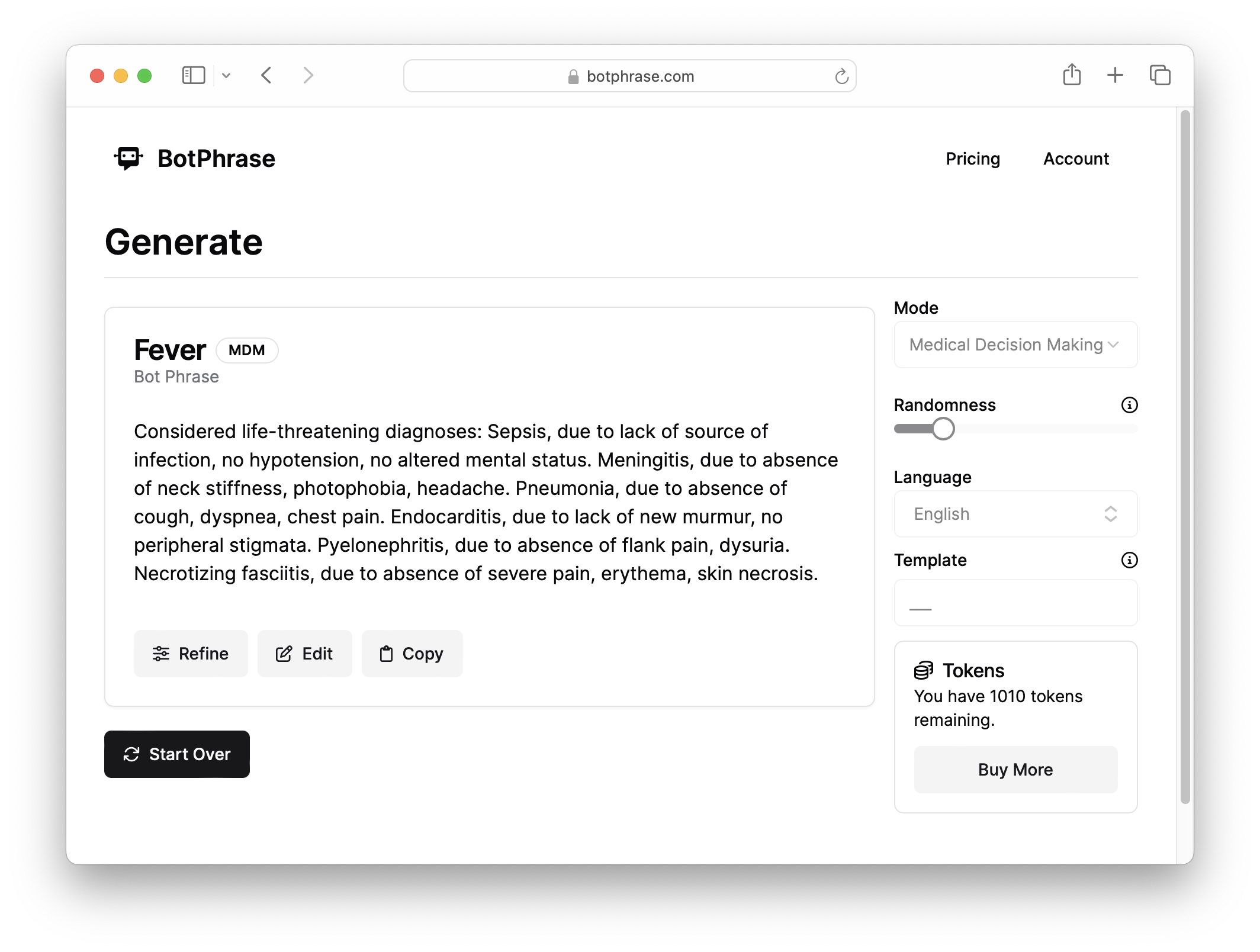
Task: Click the browser share icon
Action: [1072, 75]
